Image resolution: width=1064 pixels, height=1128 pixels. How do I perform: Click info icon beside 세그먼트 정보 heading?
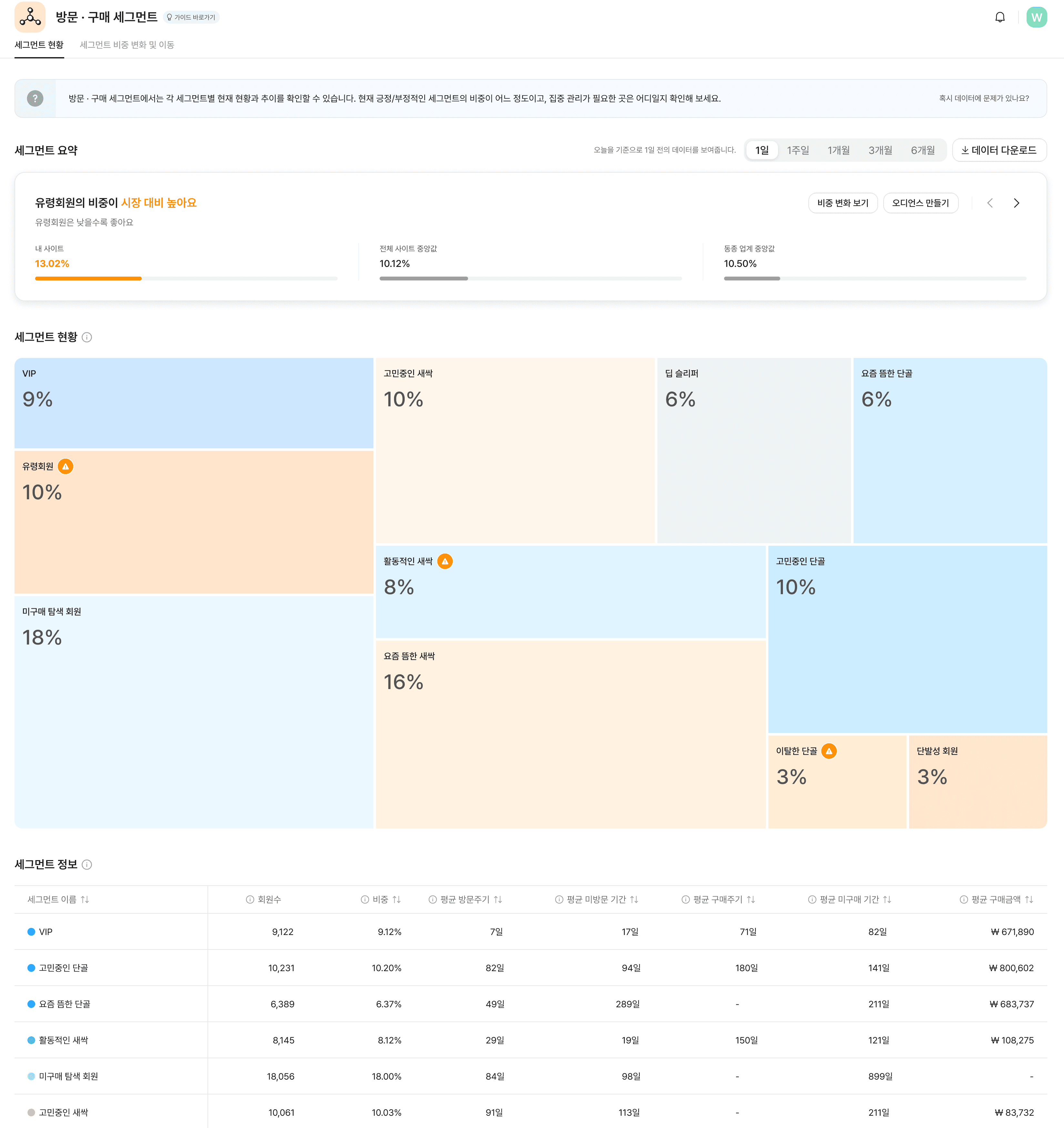[87, 864]
